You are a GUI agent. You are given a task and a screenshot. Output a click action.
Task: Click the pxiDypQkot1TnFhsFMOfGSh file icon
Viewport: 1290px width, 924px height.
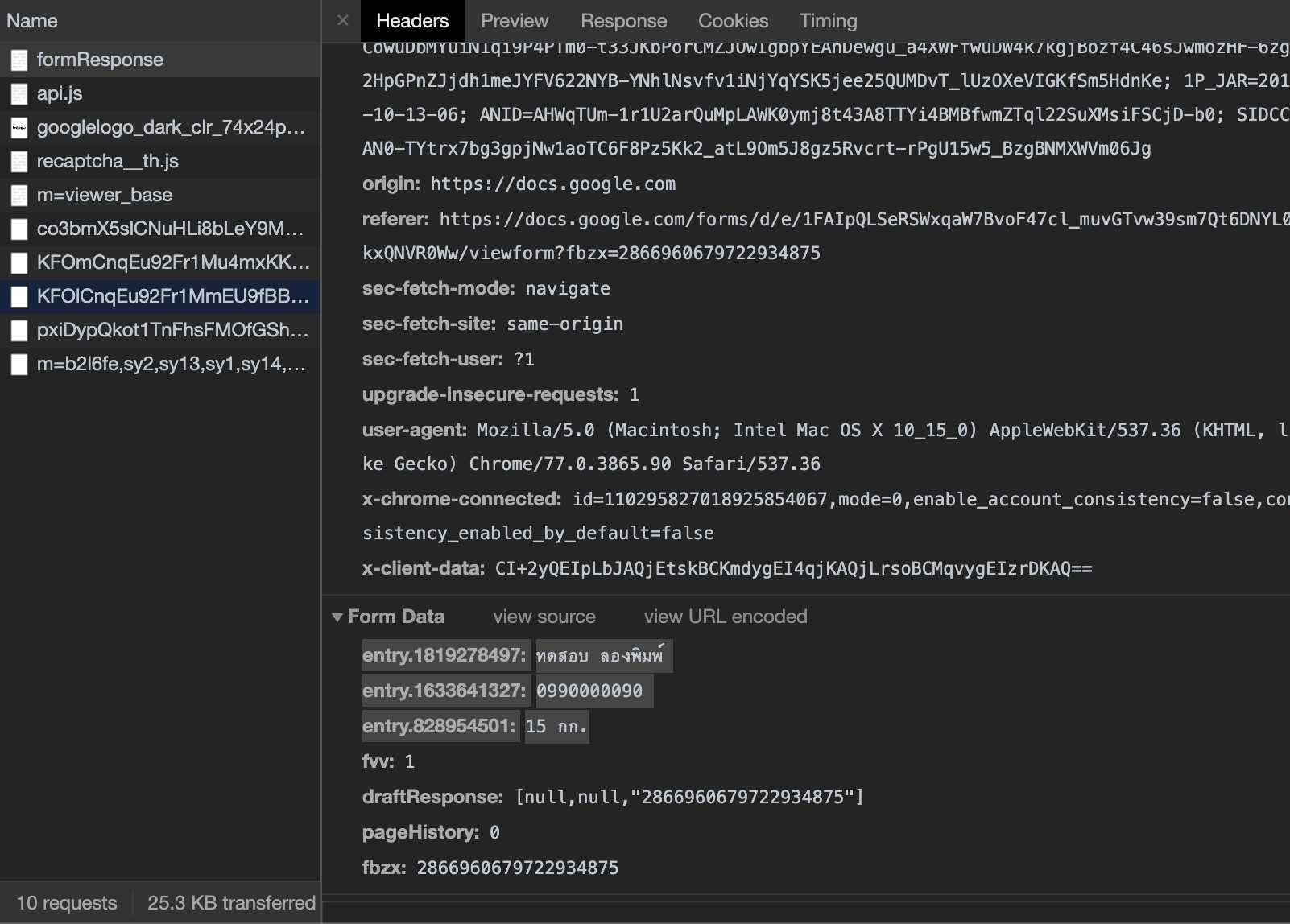(x=19, y=330)
